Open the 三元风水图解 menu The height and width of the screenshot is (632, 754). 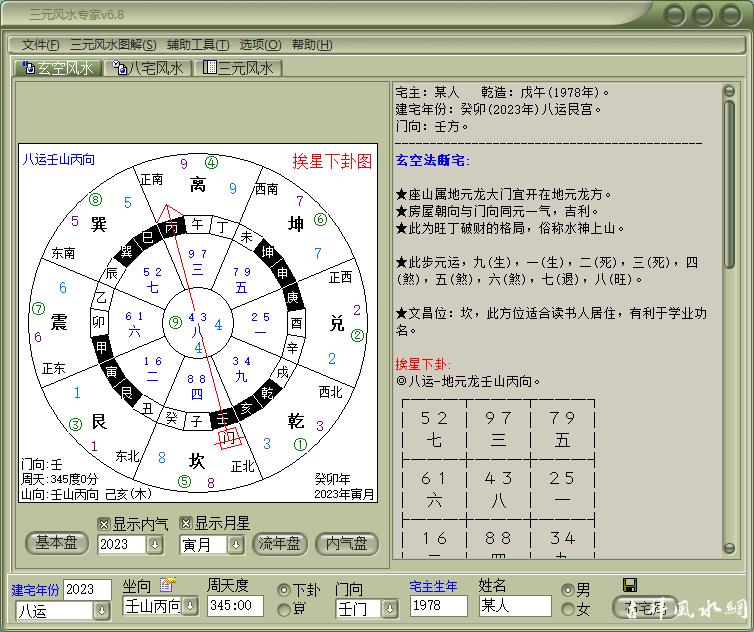[x=113, y=45]
